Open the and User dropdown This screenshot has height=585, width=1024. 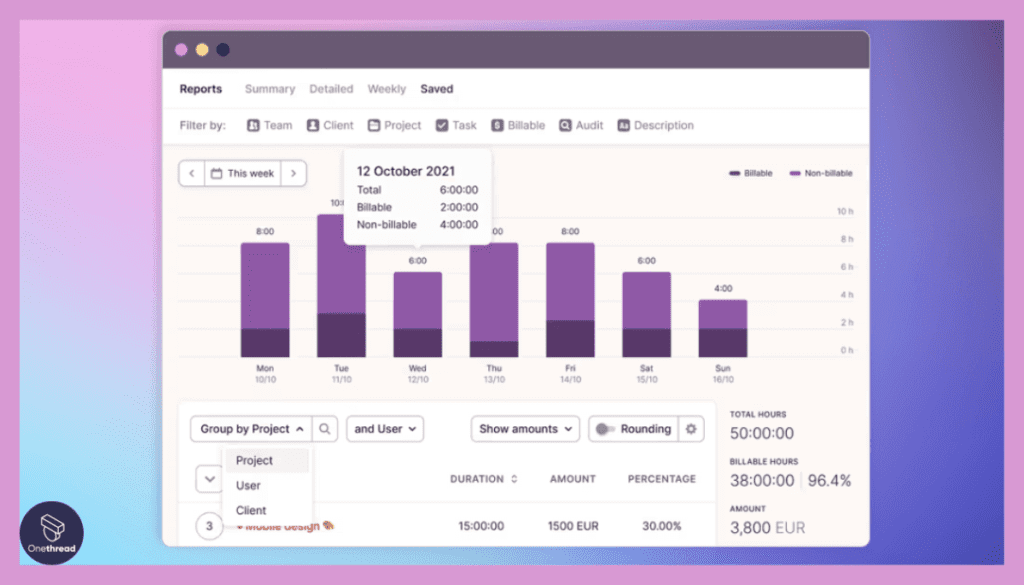point(385,429)
